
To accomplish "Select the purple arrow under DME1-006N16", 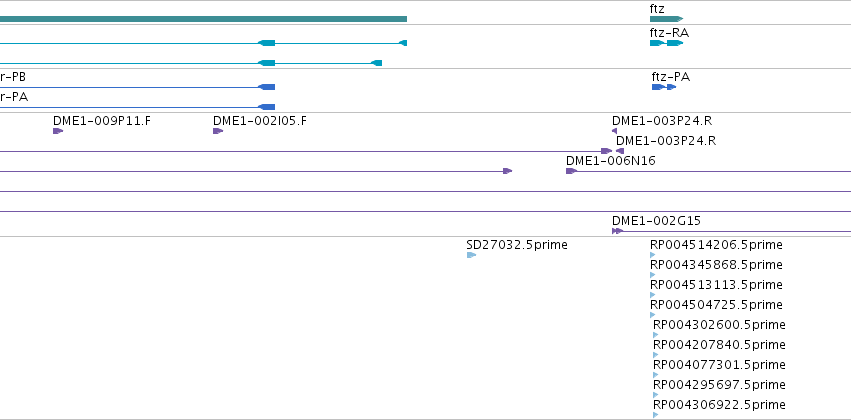I will point(571,171).
